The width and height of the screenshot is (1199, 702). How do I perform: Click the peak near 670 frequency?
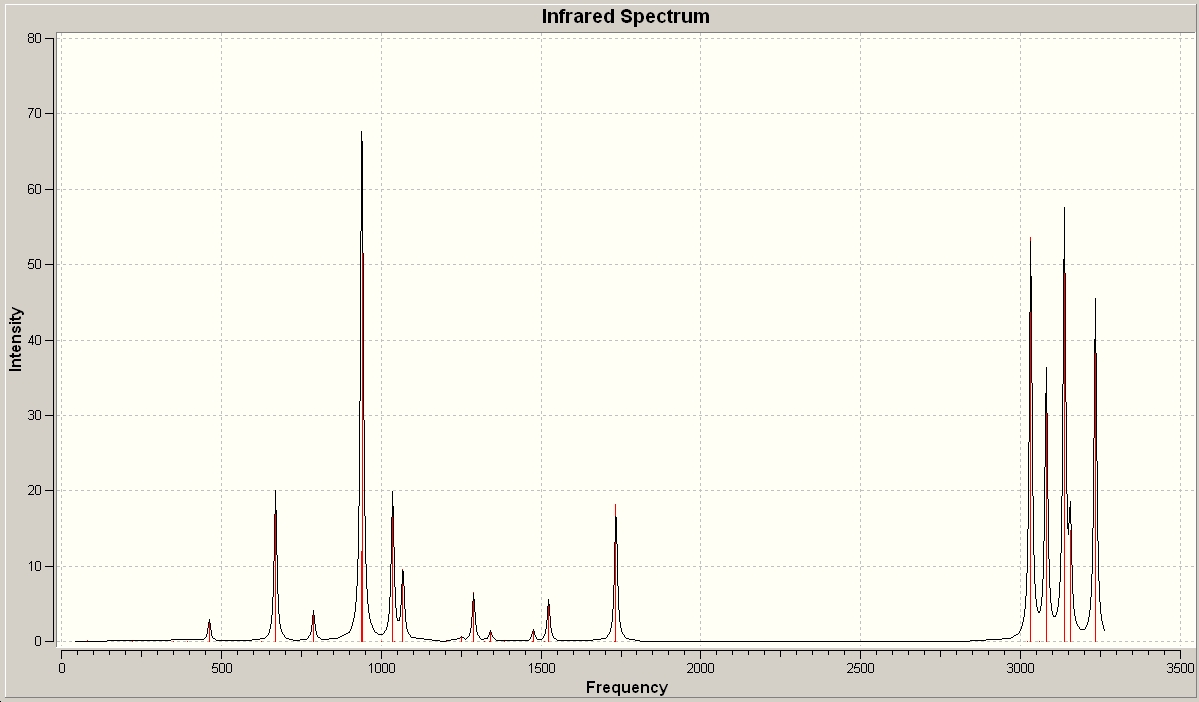pos(275,566)
